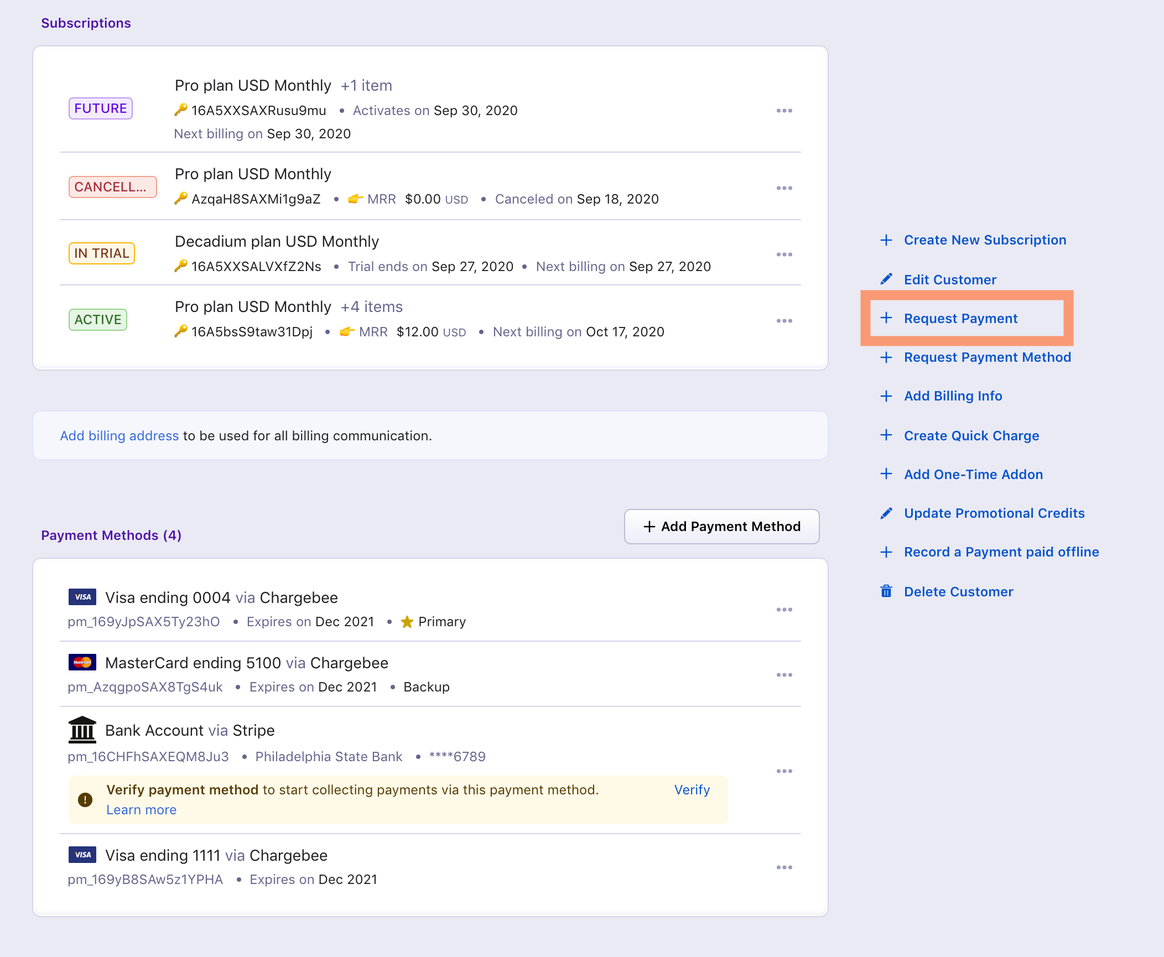Click the bank building icon
The width and height of the screenshot is (1164, 957).
(x=82, y=730)
